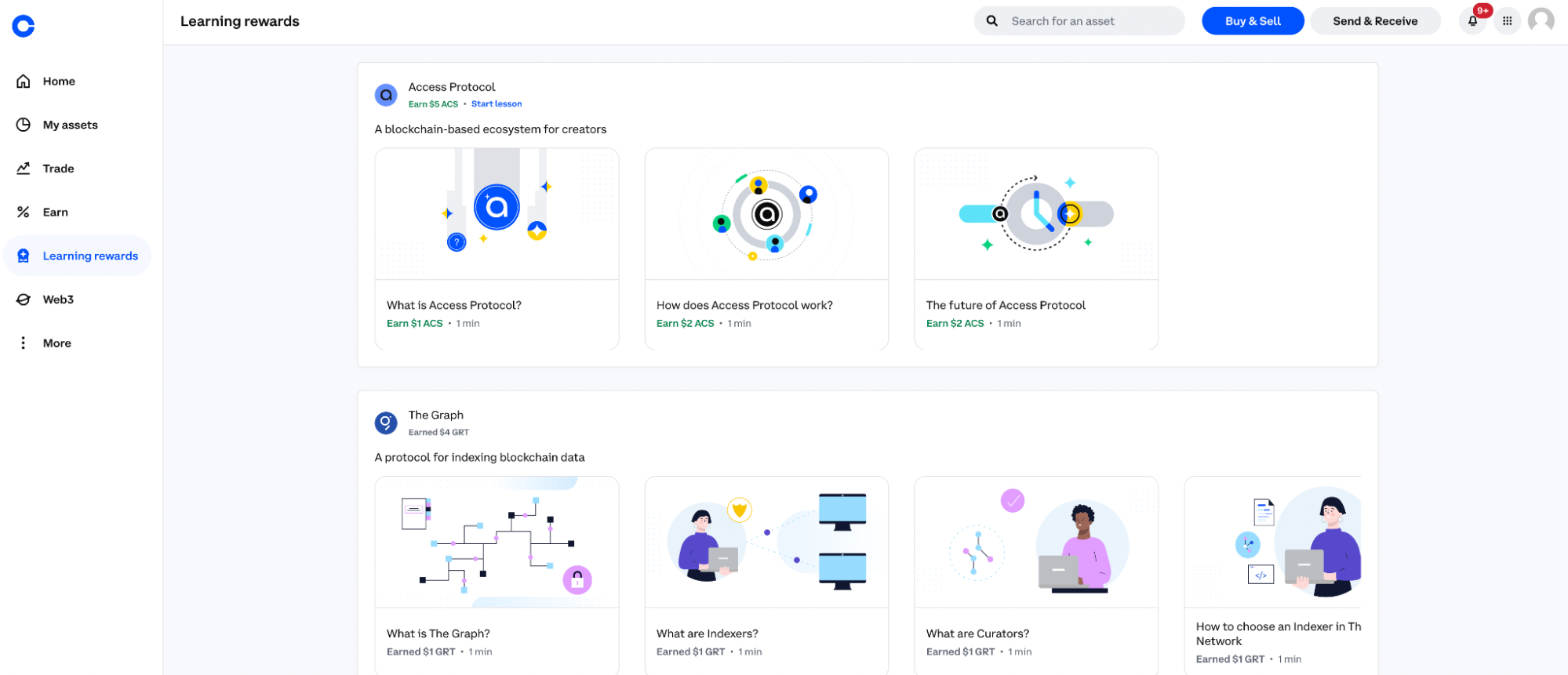This screenshot has width=1568, height=675.
Task: Click the Coinbase logo icon
Action: [24, 26]
